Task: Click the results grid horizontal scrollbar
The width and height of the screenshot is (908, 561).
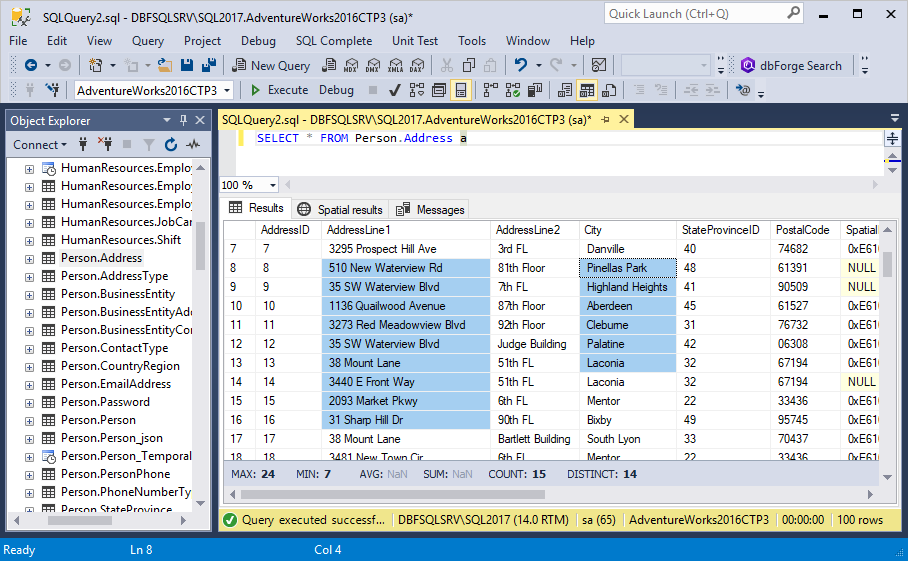Action: [393, 494]
